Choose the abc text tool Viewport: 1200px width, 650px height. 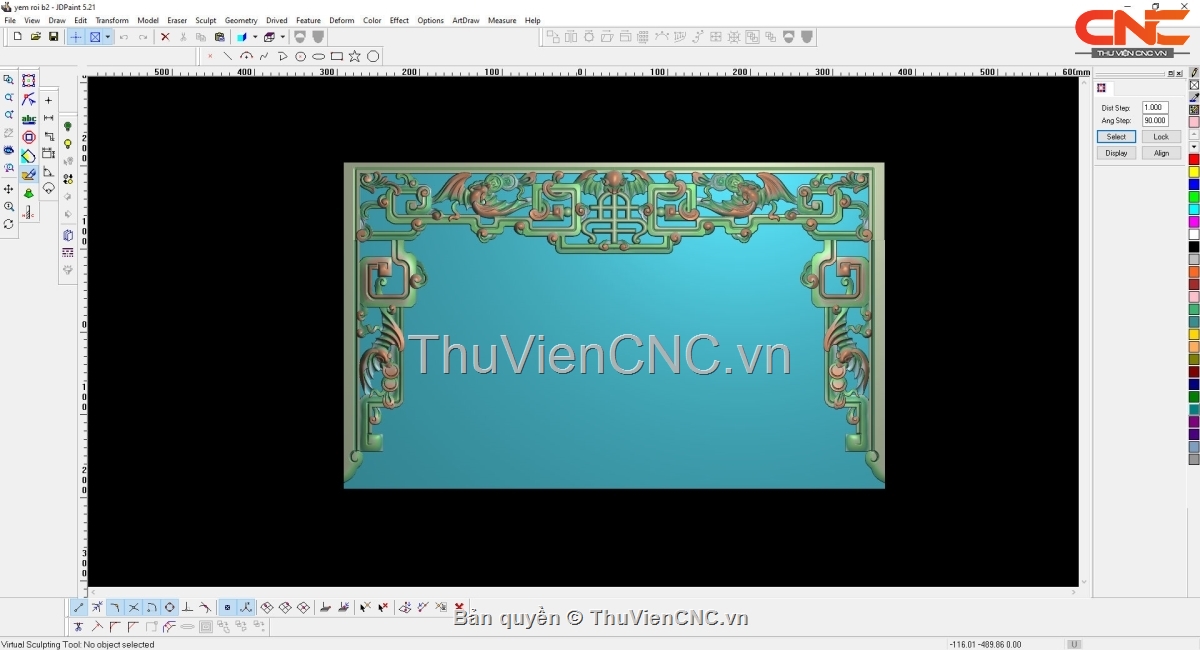tap(28, 118)
